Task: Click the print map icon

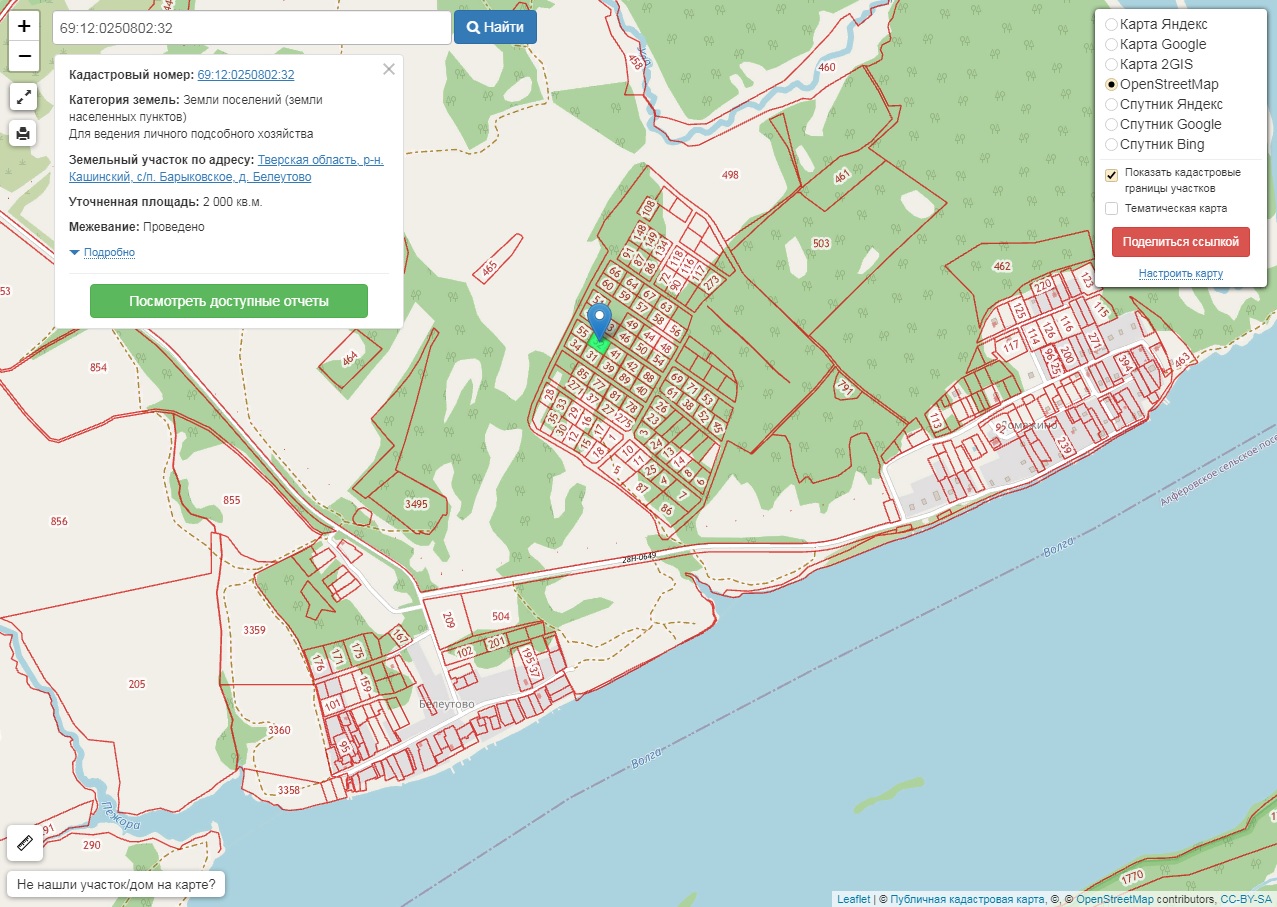Action: 24,132
